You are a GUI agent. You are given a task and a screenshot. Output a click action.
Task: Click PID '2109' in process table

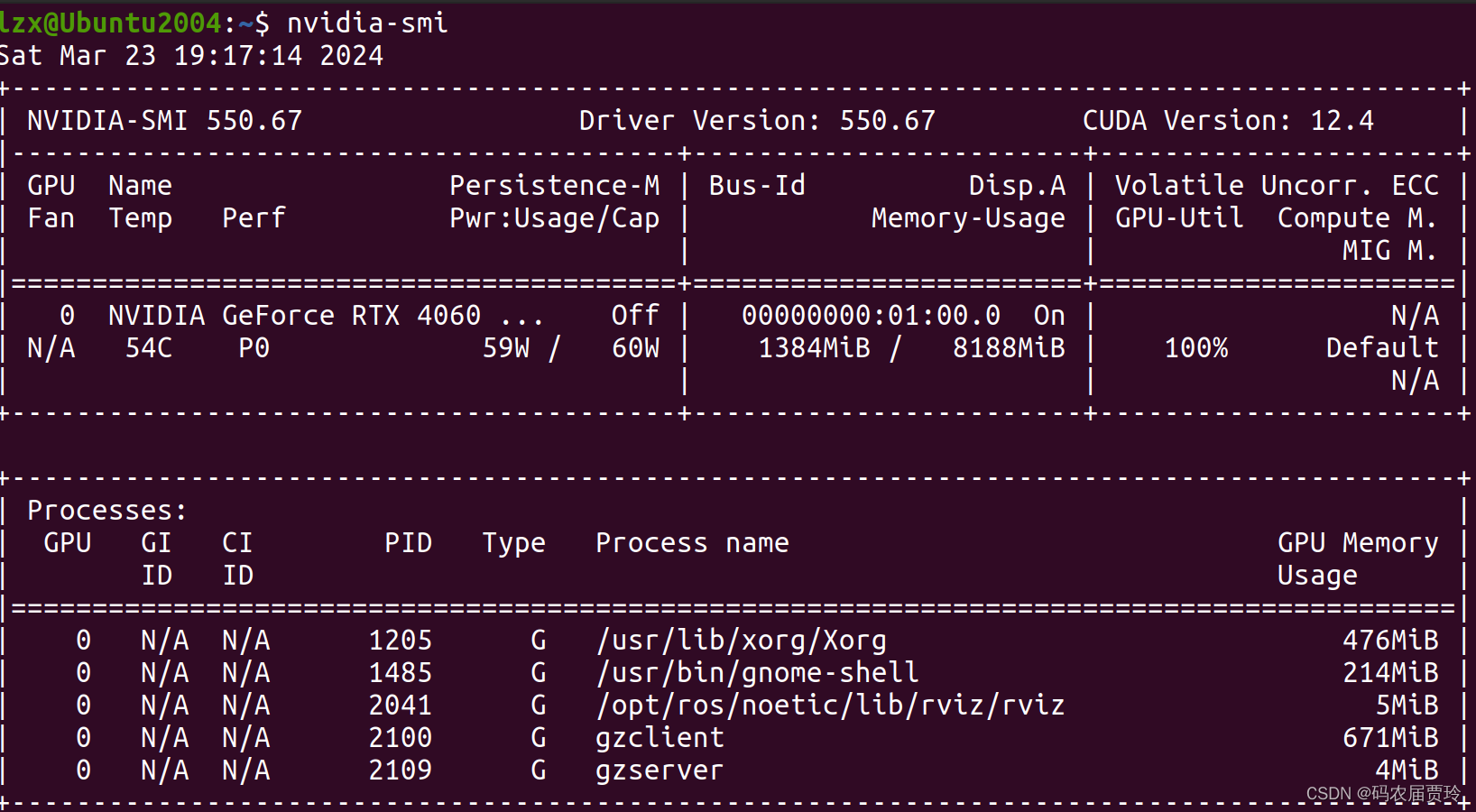[x=400, y=770]
